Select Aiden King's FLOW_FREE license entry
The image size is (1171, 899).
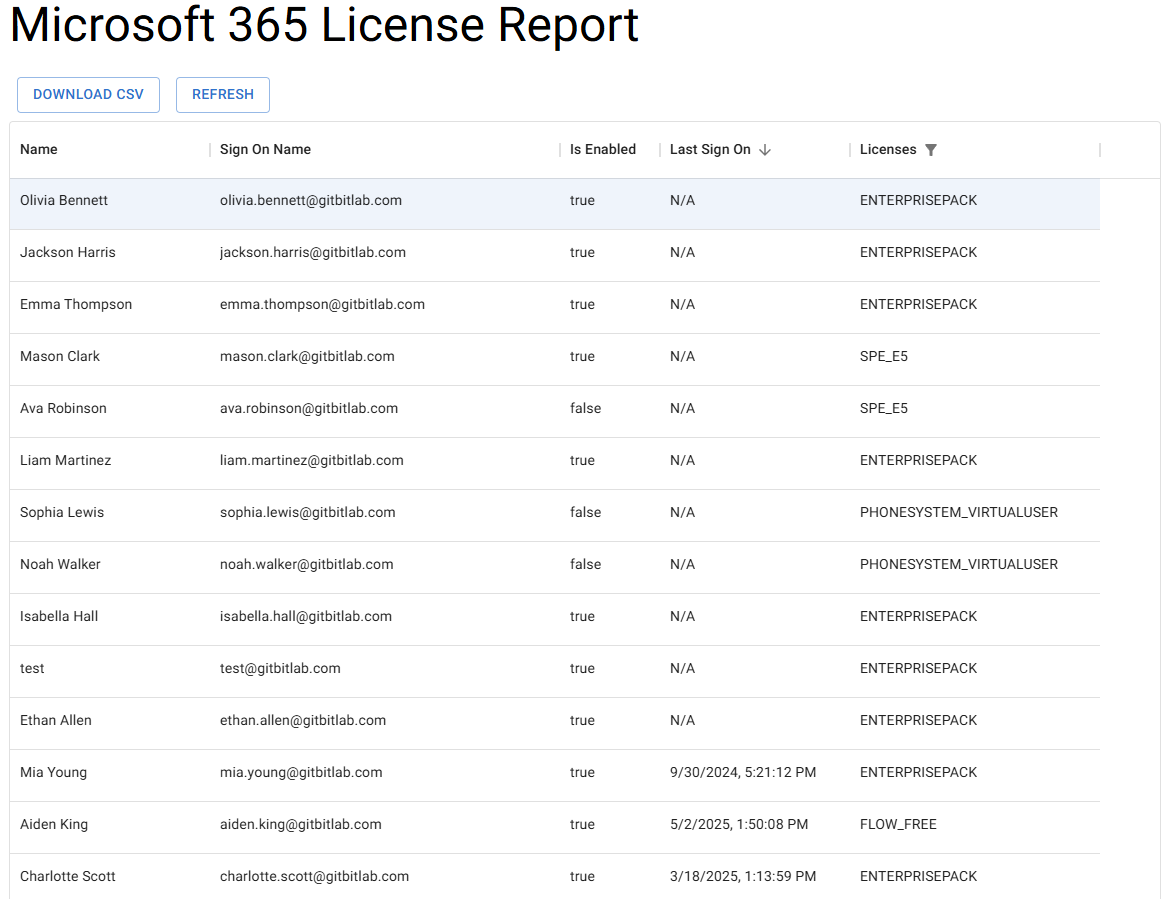coord(898,824)
